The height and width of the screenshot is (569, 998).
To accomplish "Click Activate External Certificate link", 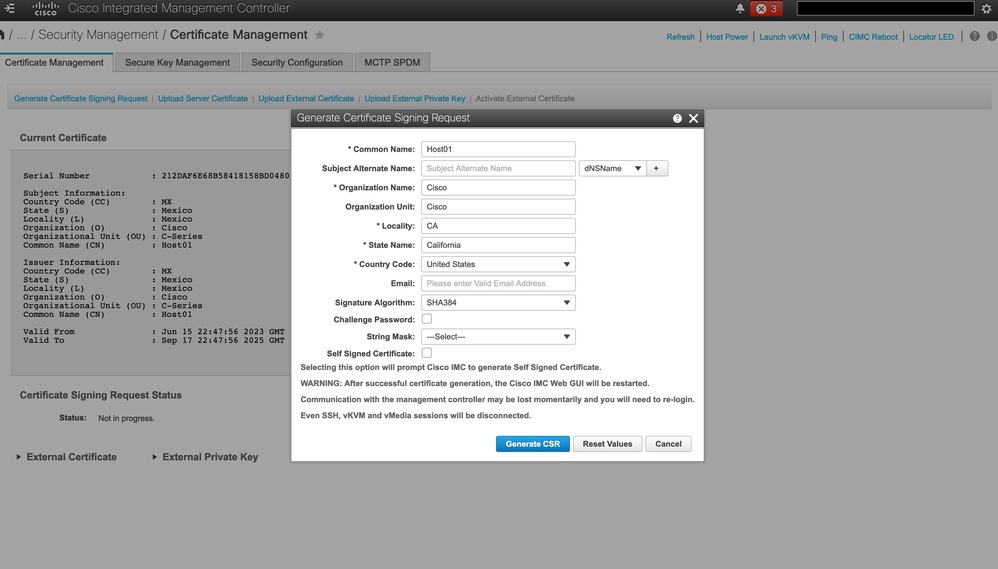I will coord(525,99).
